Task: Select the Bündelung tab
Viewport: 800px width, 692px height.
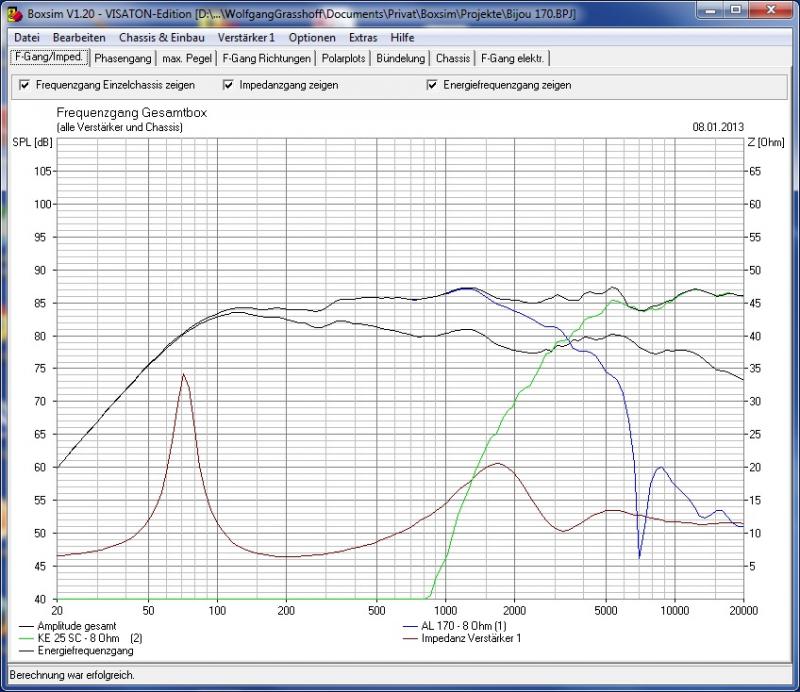Action: pyautogui.click(x=402, y=58)
